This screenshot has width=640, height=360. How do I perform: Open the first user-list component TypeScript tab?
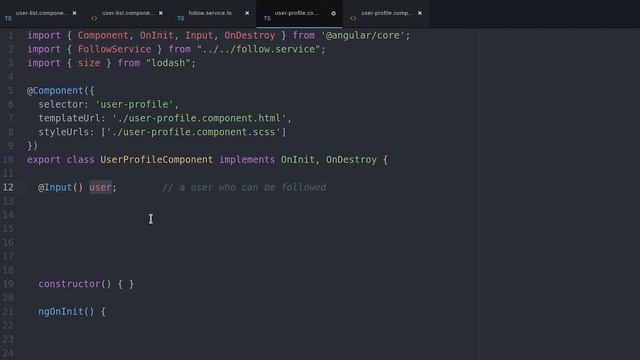[42, 13]
